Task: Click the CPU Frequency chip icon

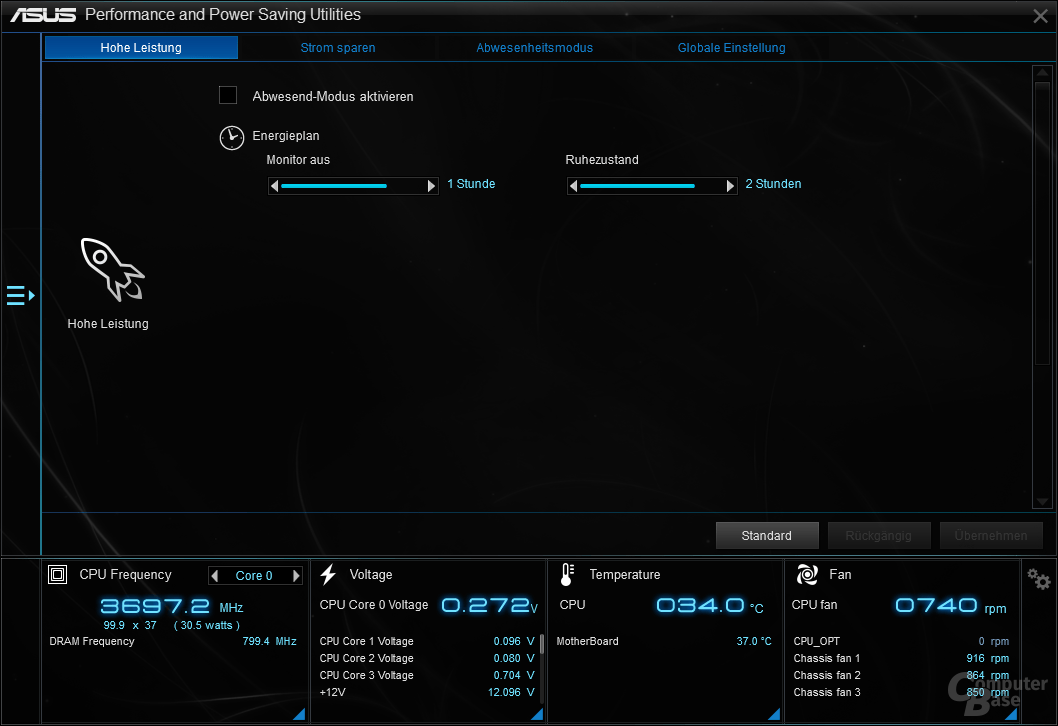Action: [x=58, y=575]
